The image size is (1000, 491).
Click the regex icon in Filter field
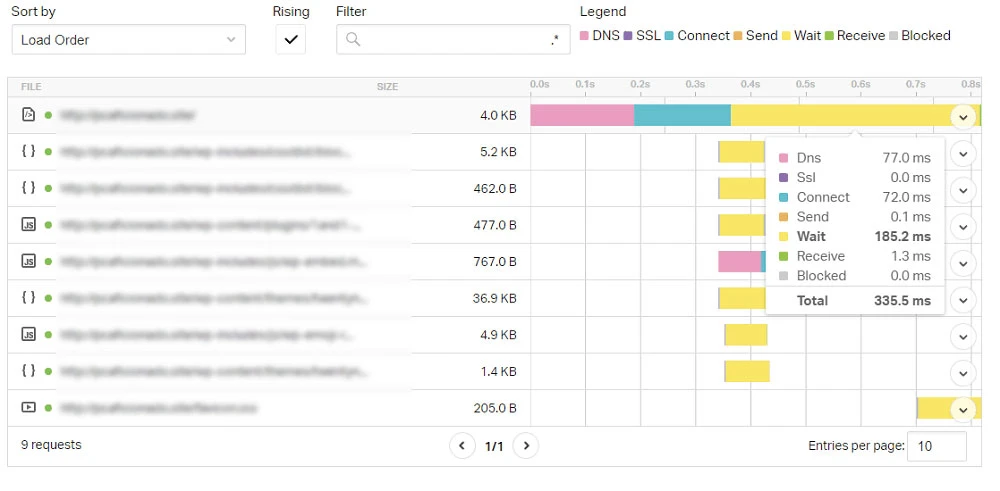[x=555, y=40]
